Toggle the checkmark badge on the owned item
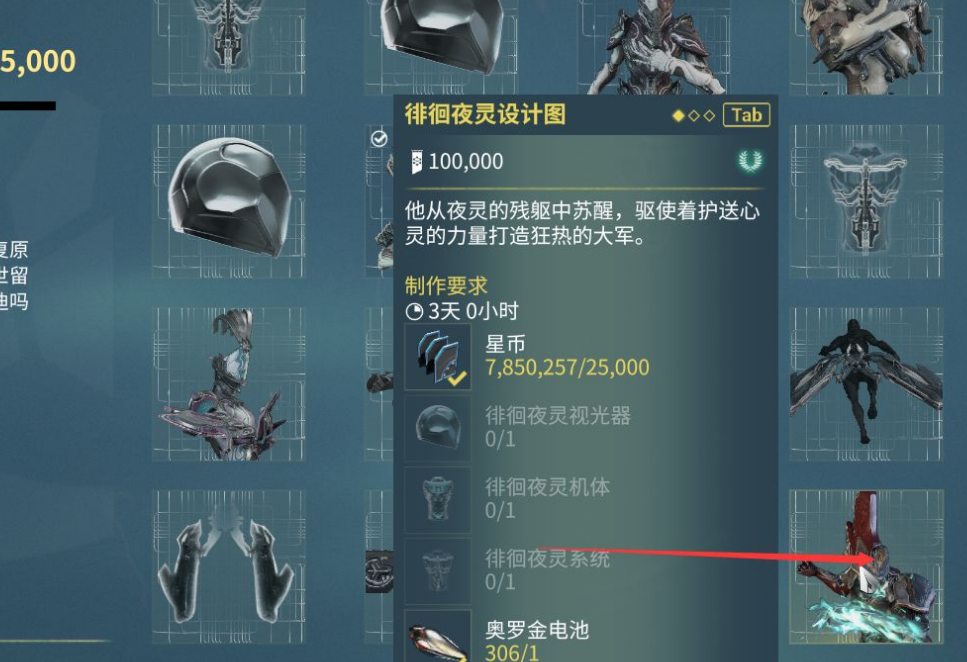This screenshot has height=662, width=967. click(379, 138)
